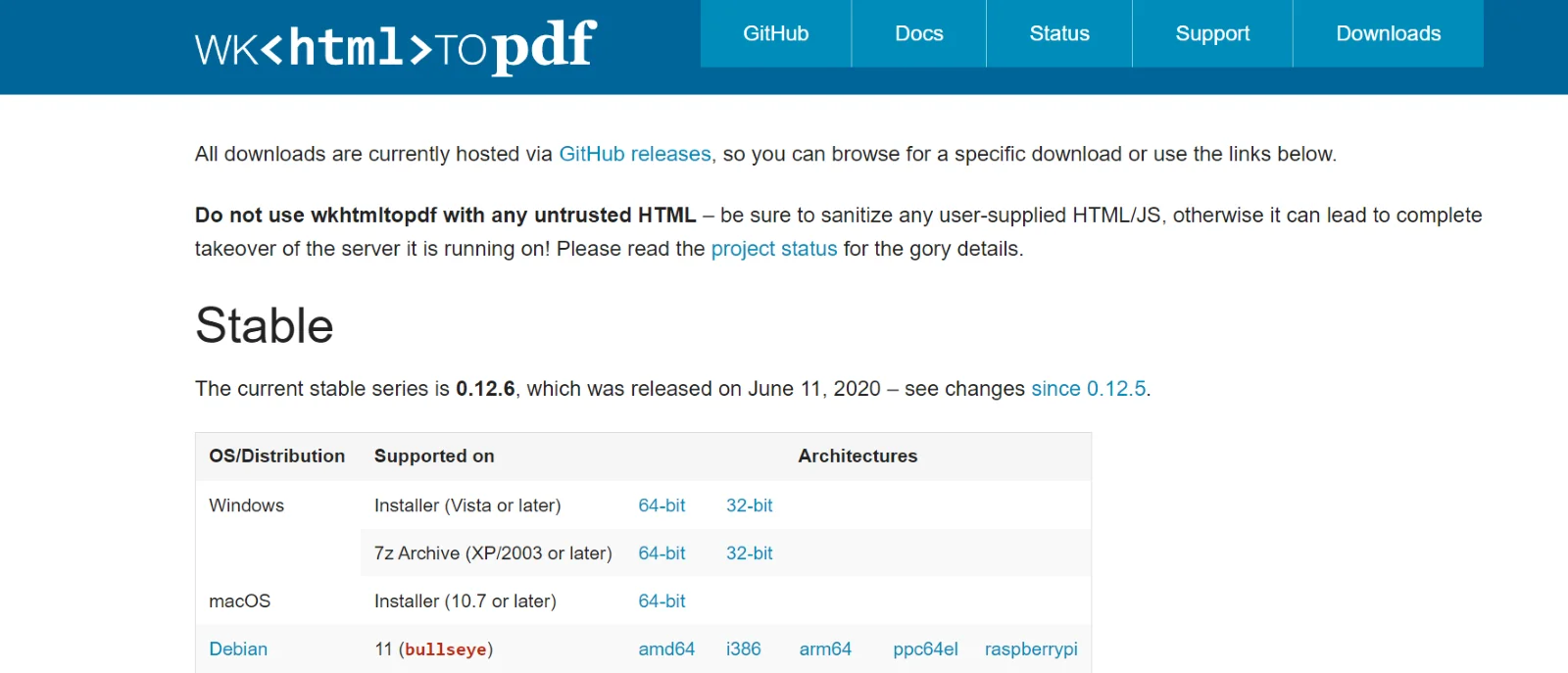Download Debian bullseye raspberrypi package
Image resolution: width=1568 pixels, height=673 pixels.
tap(1031, 649)
